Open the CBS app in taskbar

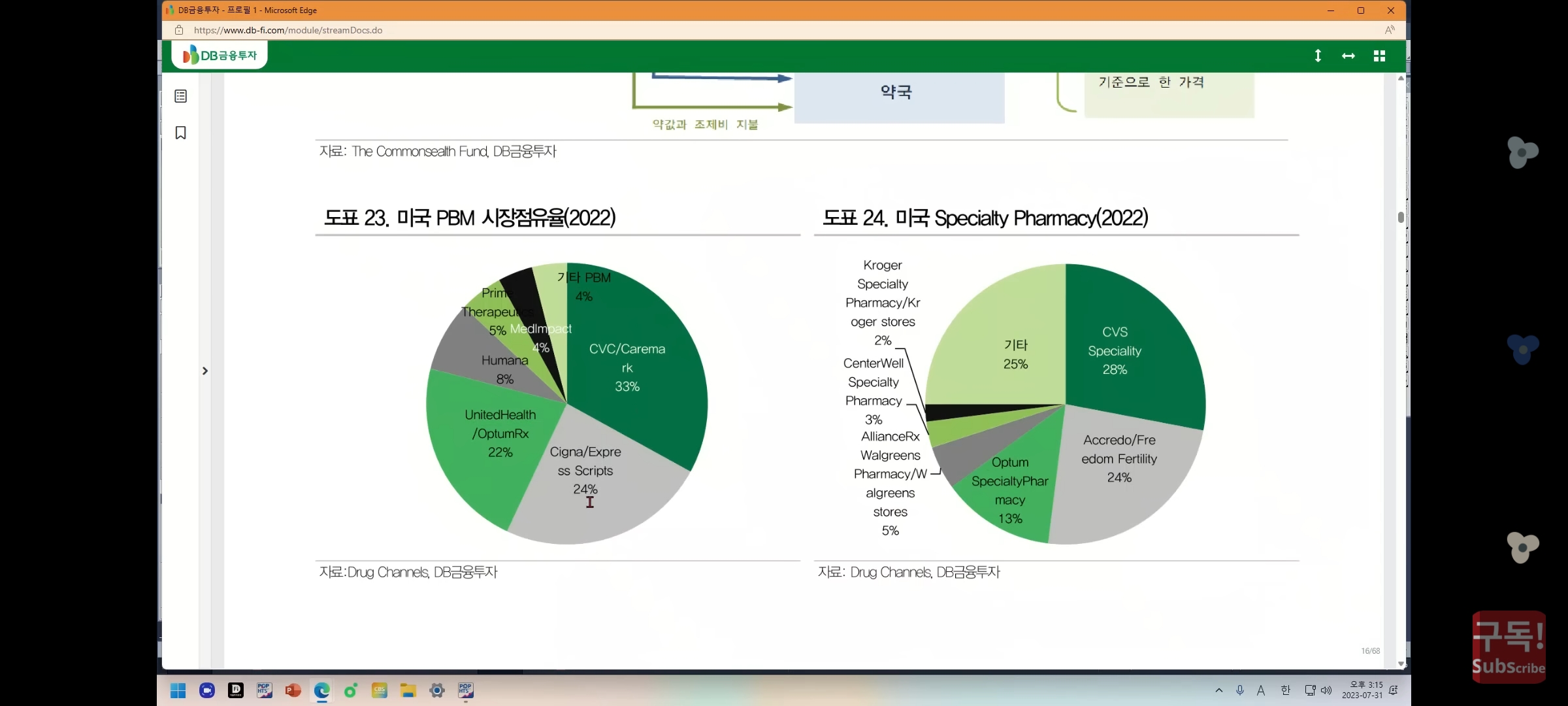[380, 690]
